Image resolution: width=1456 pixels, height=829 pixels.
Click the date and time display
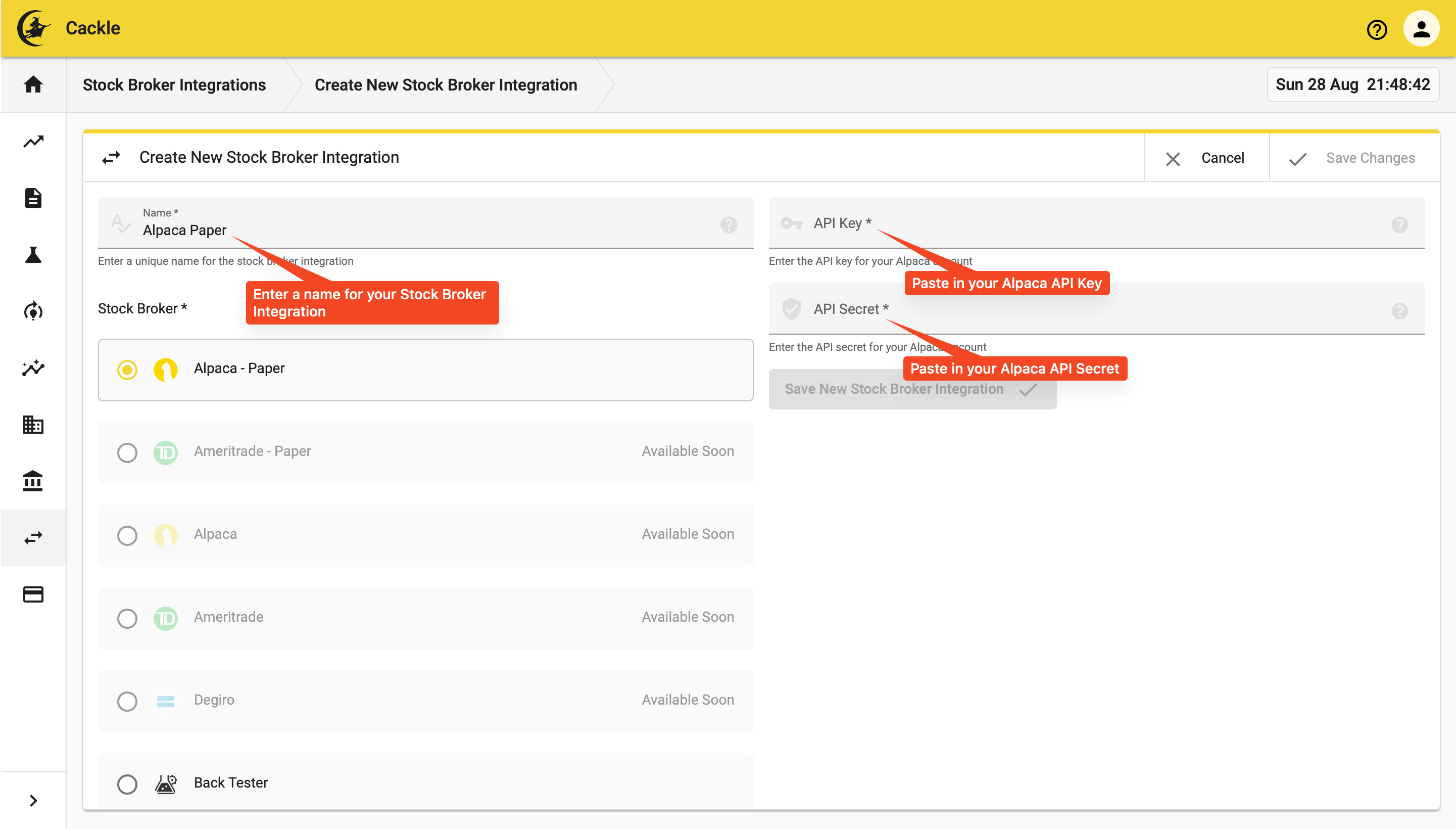click(1352, 84)
